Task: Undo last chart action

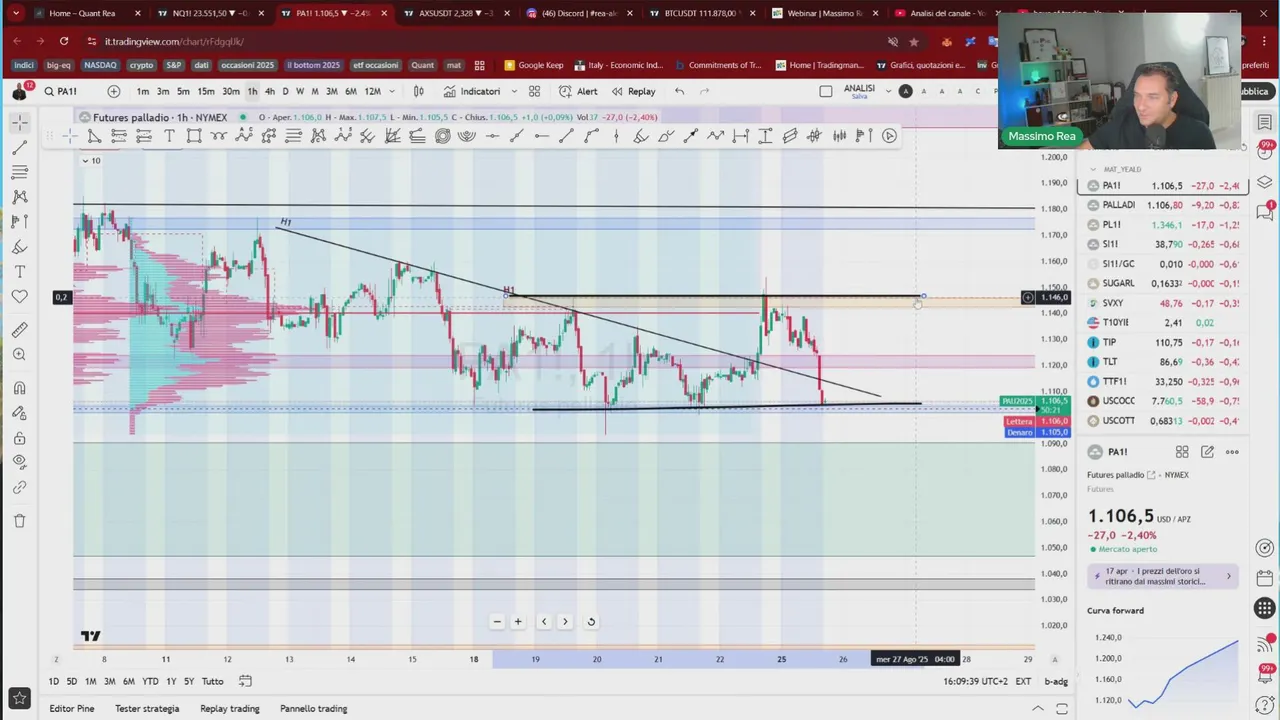Action: 680,91
